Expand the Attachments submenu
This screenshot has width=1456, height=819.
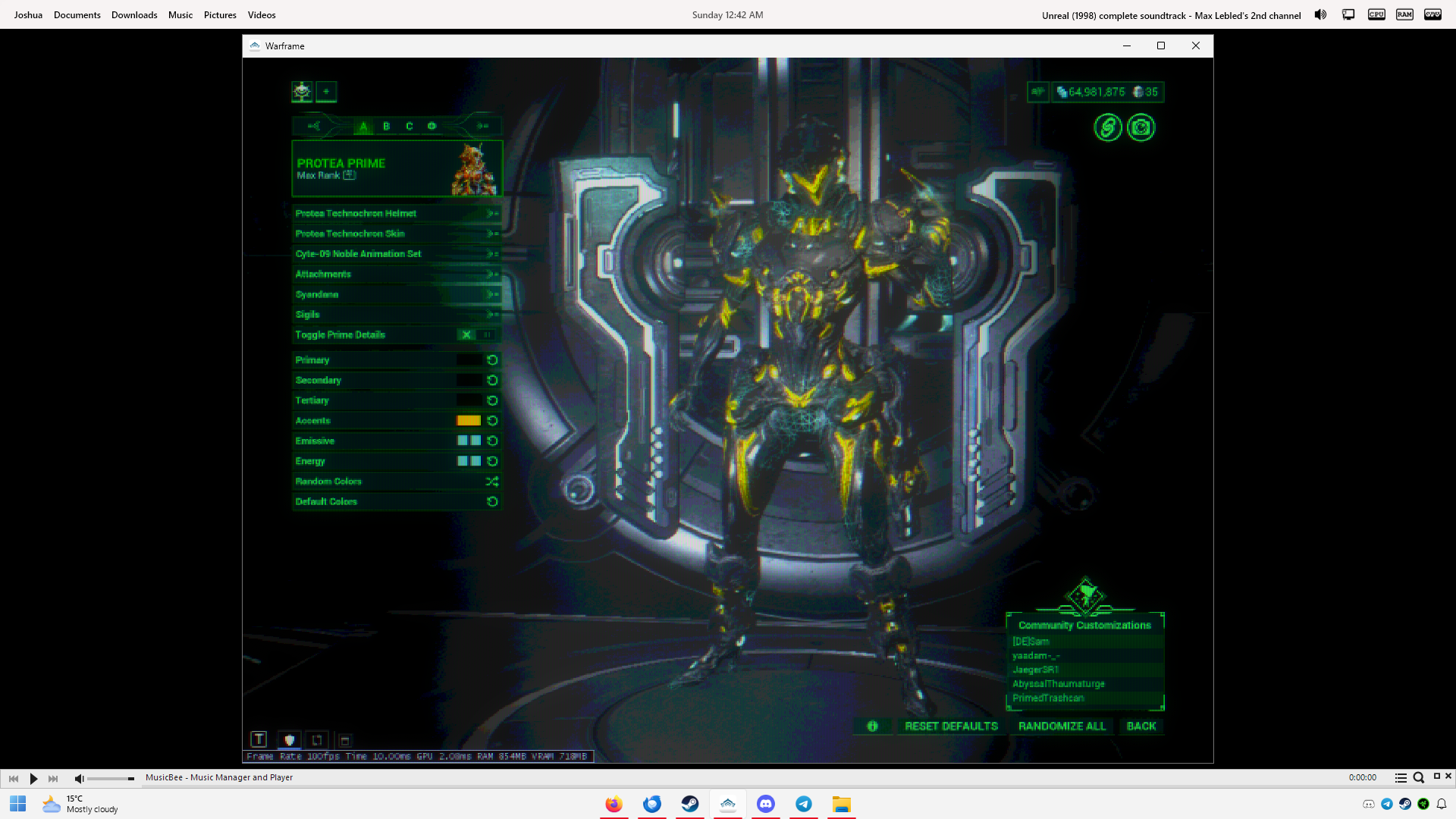click(x=397, y=274)
